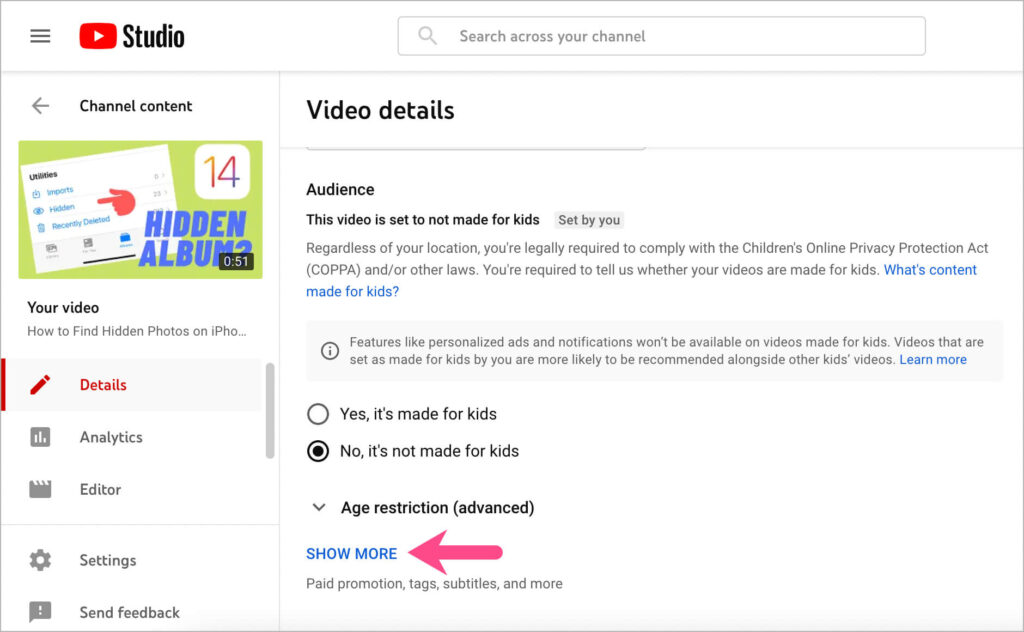The image size is (1024, 632).
Task: Go to the Analytics section
Action: tap(110, 437)
